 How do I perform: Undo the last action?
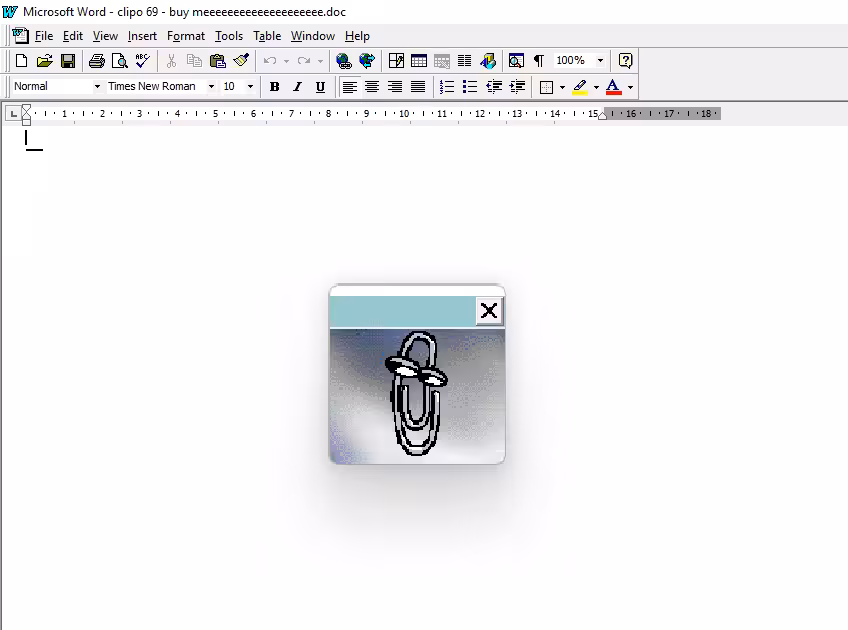270,61
